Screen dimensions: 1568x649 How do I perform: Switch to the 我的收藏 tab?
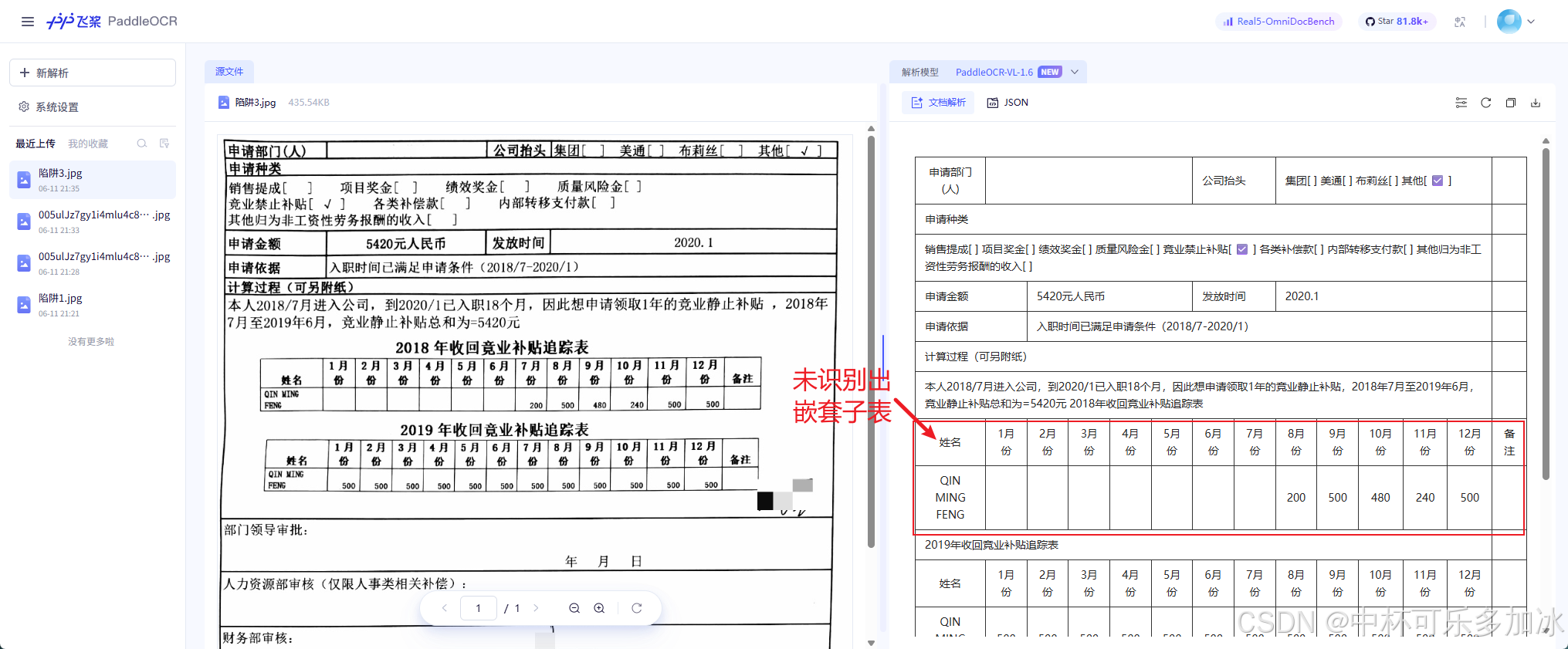pos(88,144)
